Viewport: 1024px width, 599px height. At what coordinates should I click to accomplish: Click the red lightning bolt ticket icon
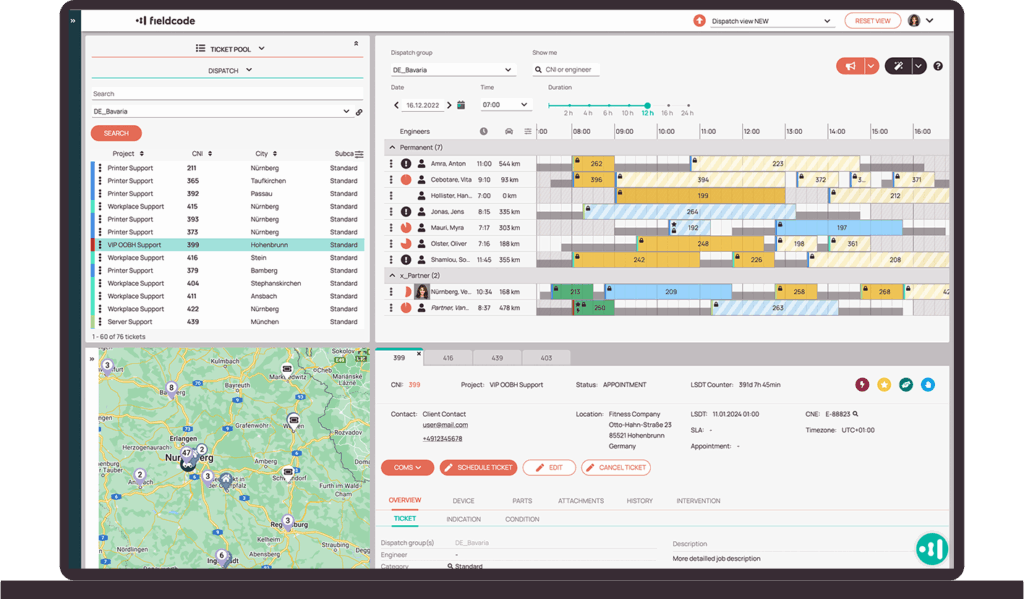[x=862, y=384]
